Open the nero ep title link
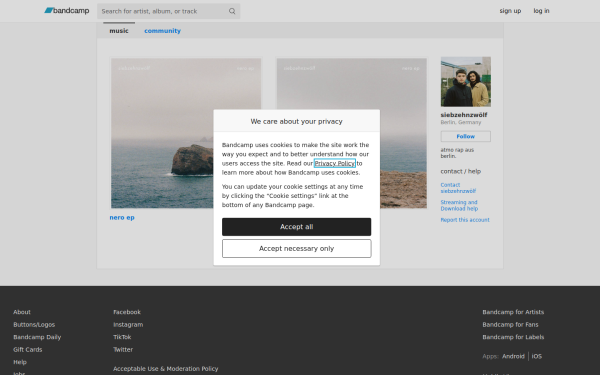The width and height of the screenshot is (600, 375). 122,217
